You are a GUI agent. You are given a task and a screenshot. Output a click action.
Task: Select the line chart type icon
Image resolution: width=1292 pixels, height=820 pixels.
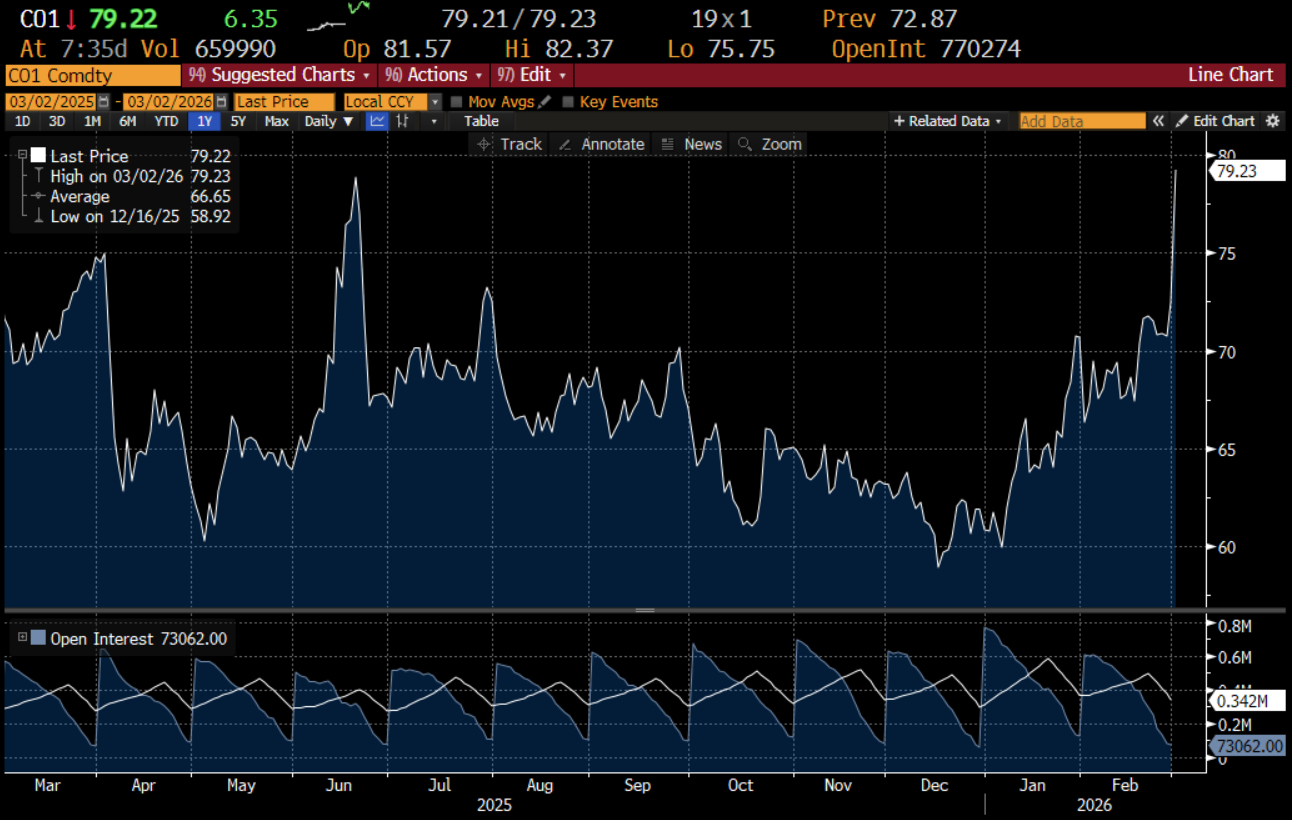coord(377,121)
